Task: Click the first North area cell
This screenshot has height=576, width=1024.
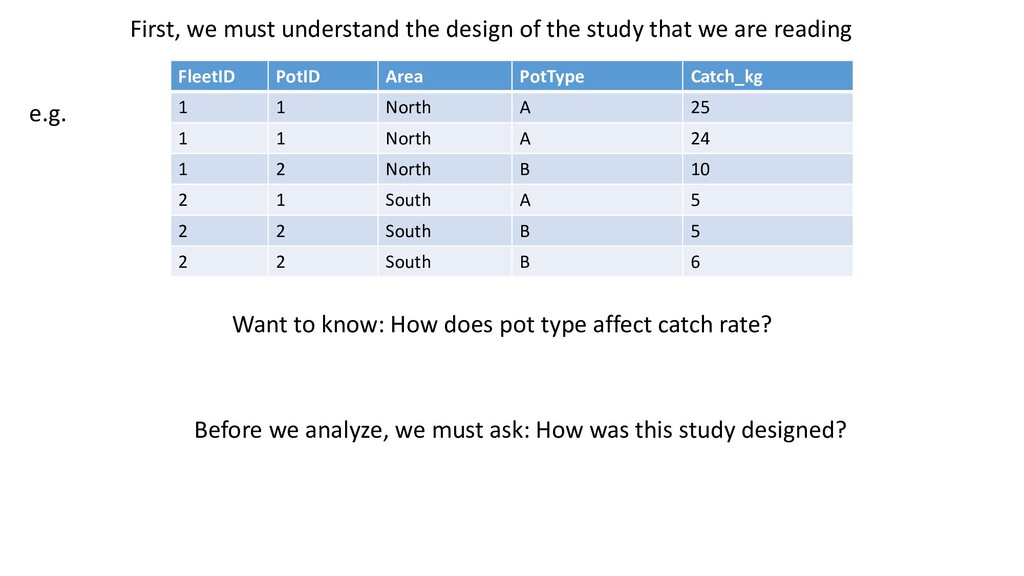Action: click(445, 107)
